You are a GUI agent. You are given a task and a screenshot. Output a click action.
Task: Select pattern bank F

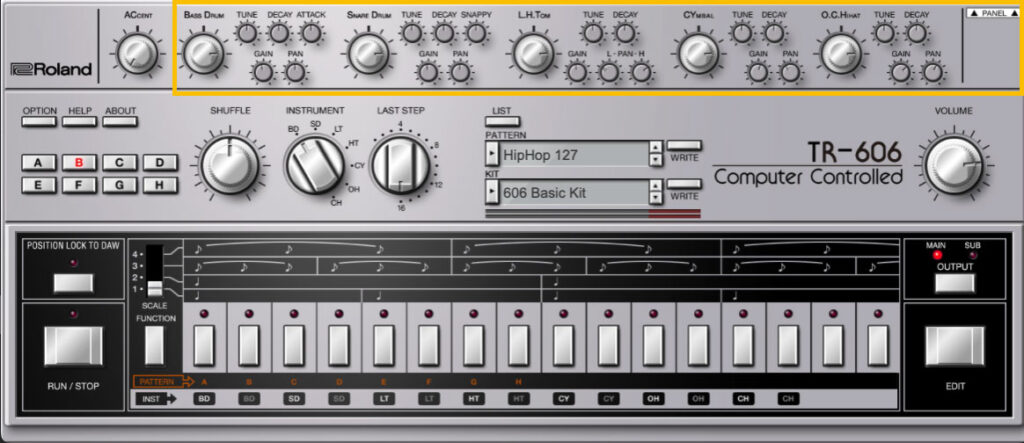(x=80, y=185)
